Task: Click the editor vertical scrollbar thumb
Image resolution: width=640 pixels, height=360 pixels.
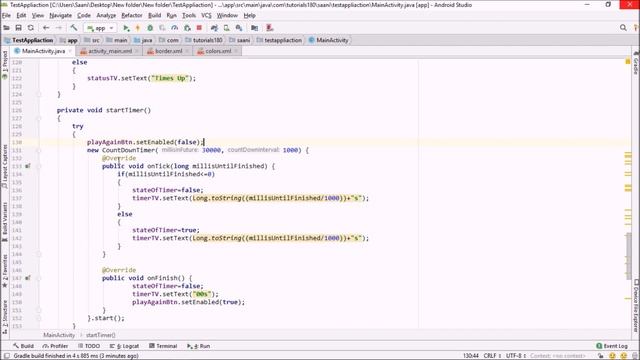Action: point(629,256)
